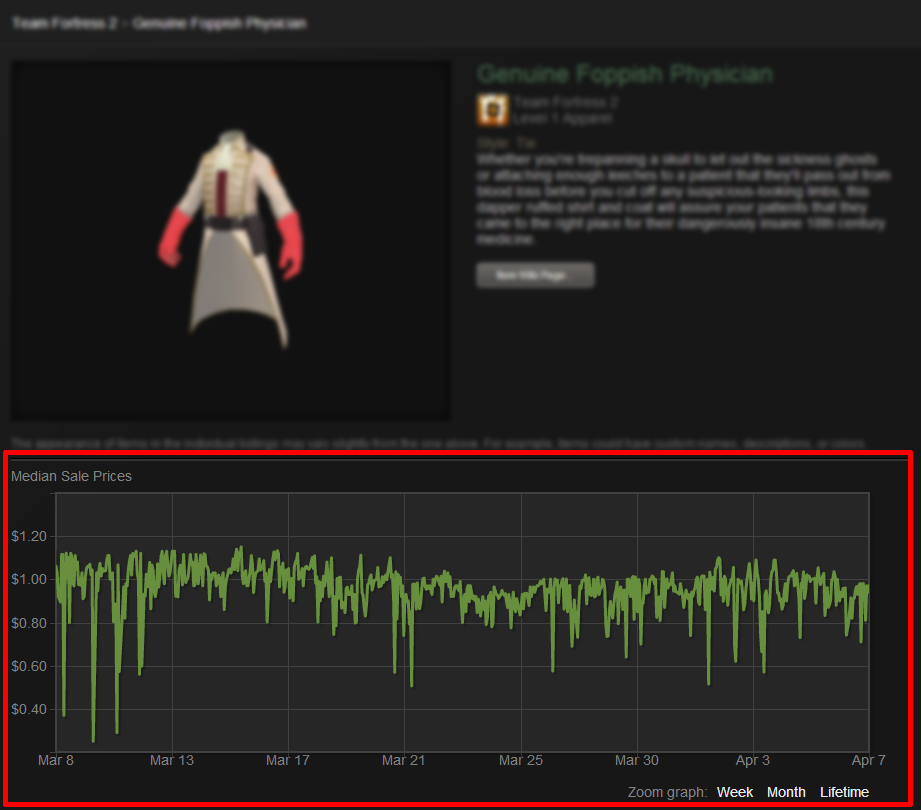
Task: Click the Zoom graph label
Action: [x=667, y=792]
